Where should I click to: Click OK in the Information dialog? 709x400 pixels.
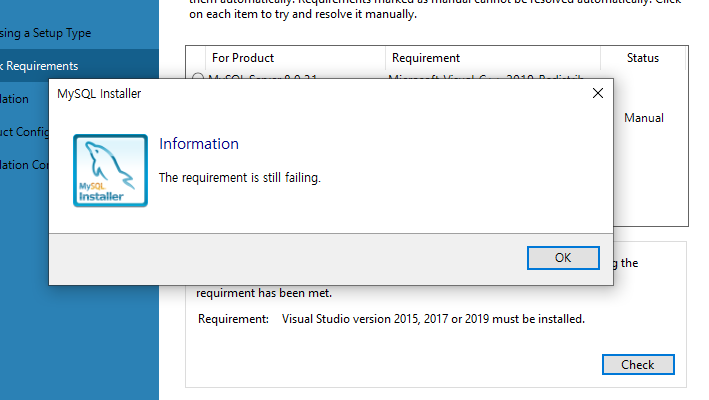[563, 258]
